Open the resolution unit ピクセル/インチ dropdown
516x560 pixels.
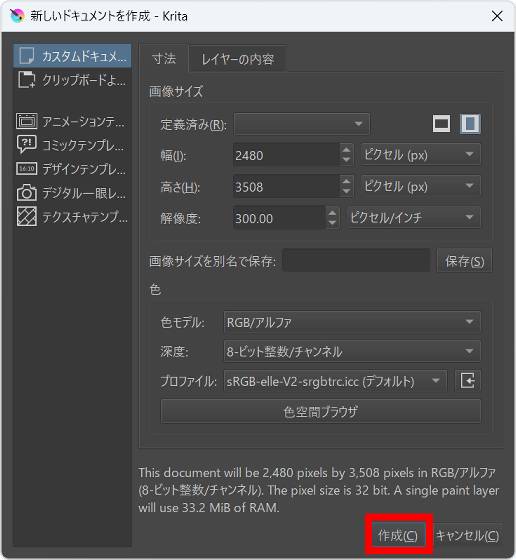[414, 217]
